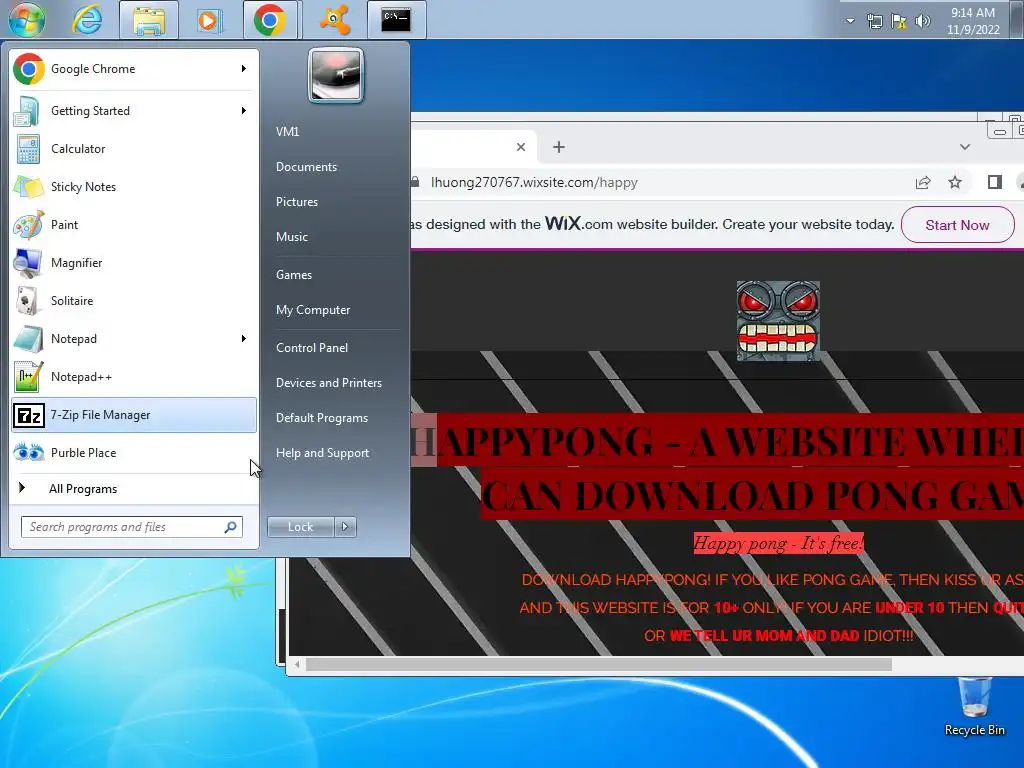Open Chrome tab search chevron

pos(965,147)
